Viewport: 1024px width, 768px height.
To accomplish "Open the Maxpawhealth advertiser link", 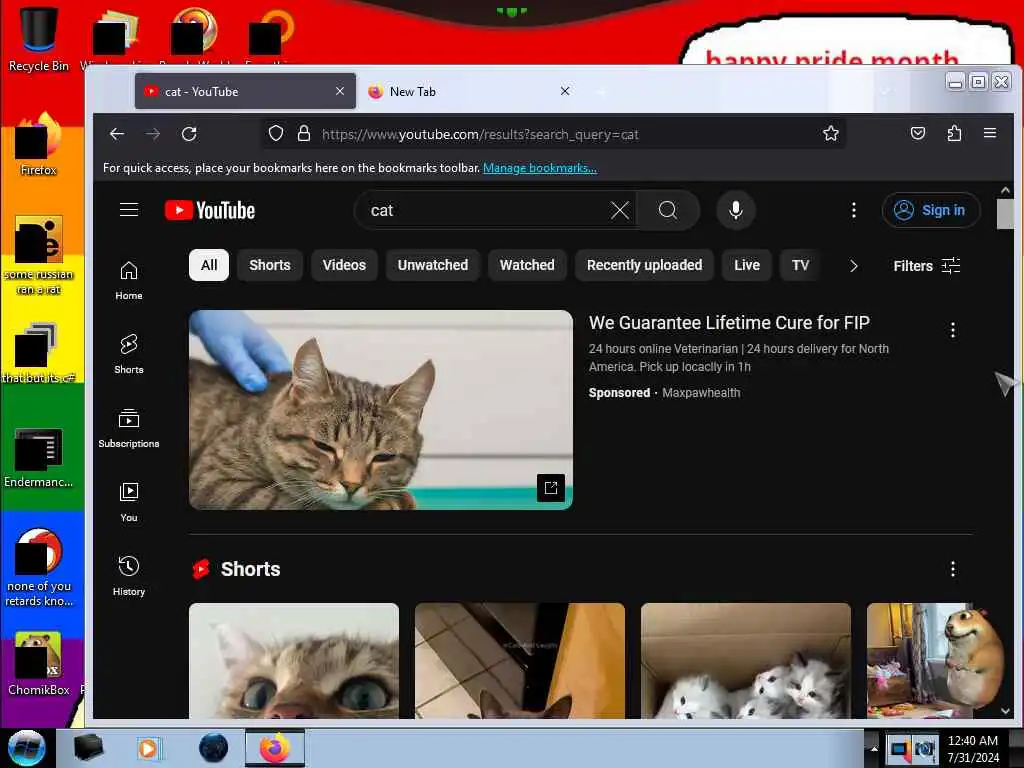I will 701,392.
